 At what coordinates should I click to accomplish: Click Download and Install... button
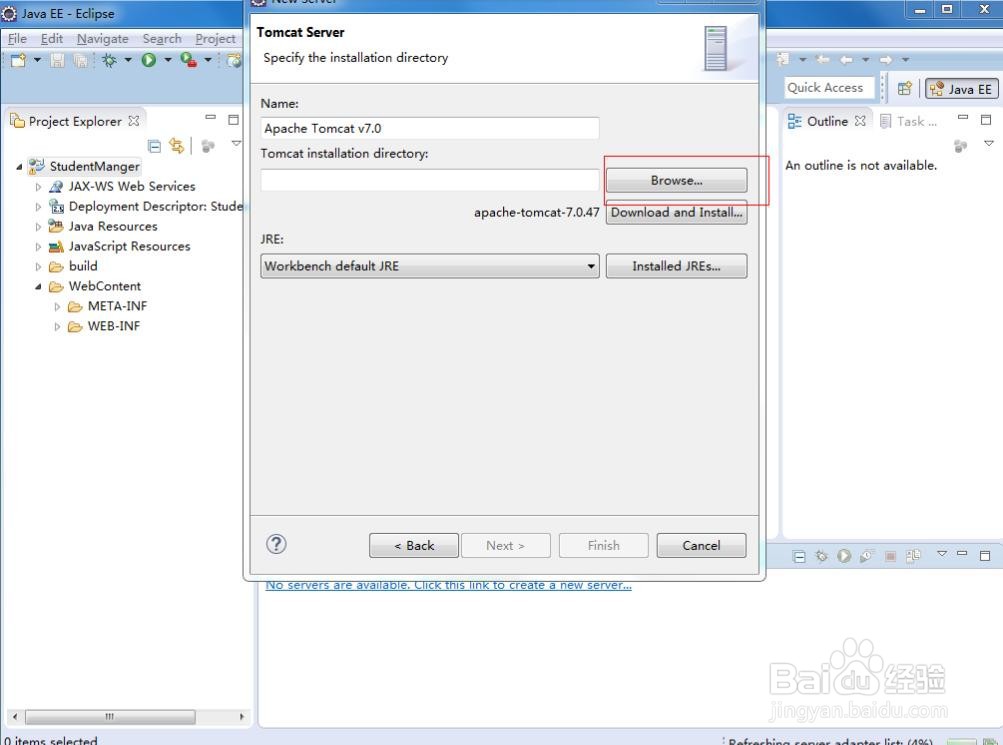tap(676, 212)
